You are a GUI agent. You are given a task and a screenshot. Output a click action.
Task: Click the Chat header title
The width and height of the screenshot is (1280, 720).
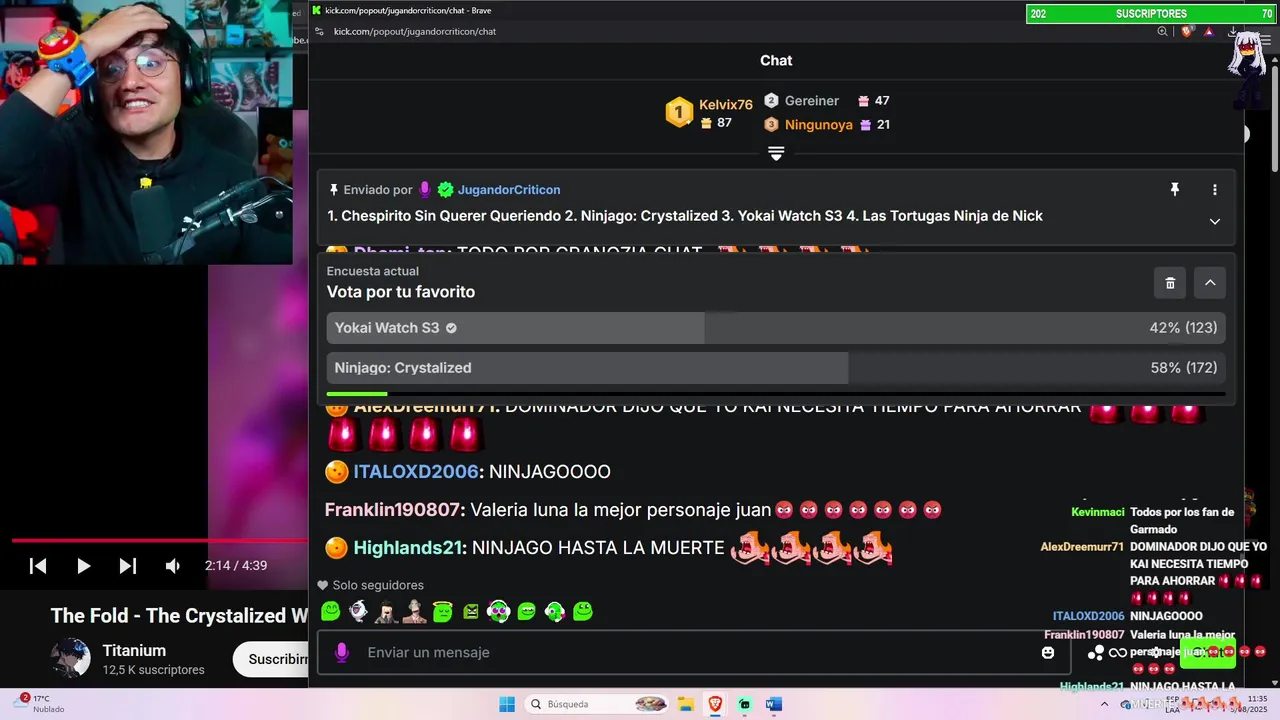776,61
